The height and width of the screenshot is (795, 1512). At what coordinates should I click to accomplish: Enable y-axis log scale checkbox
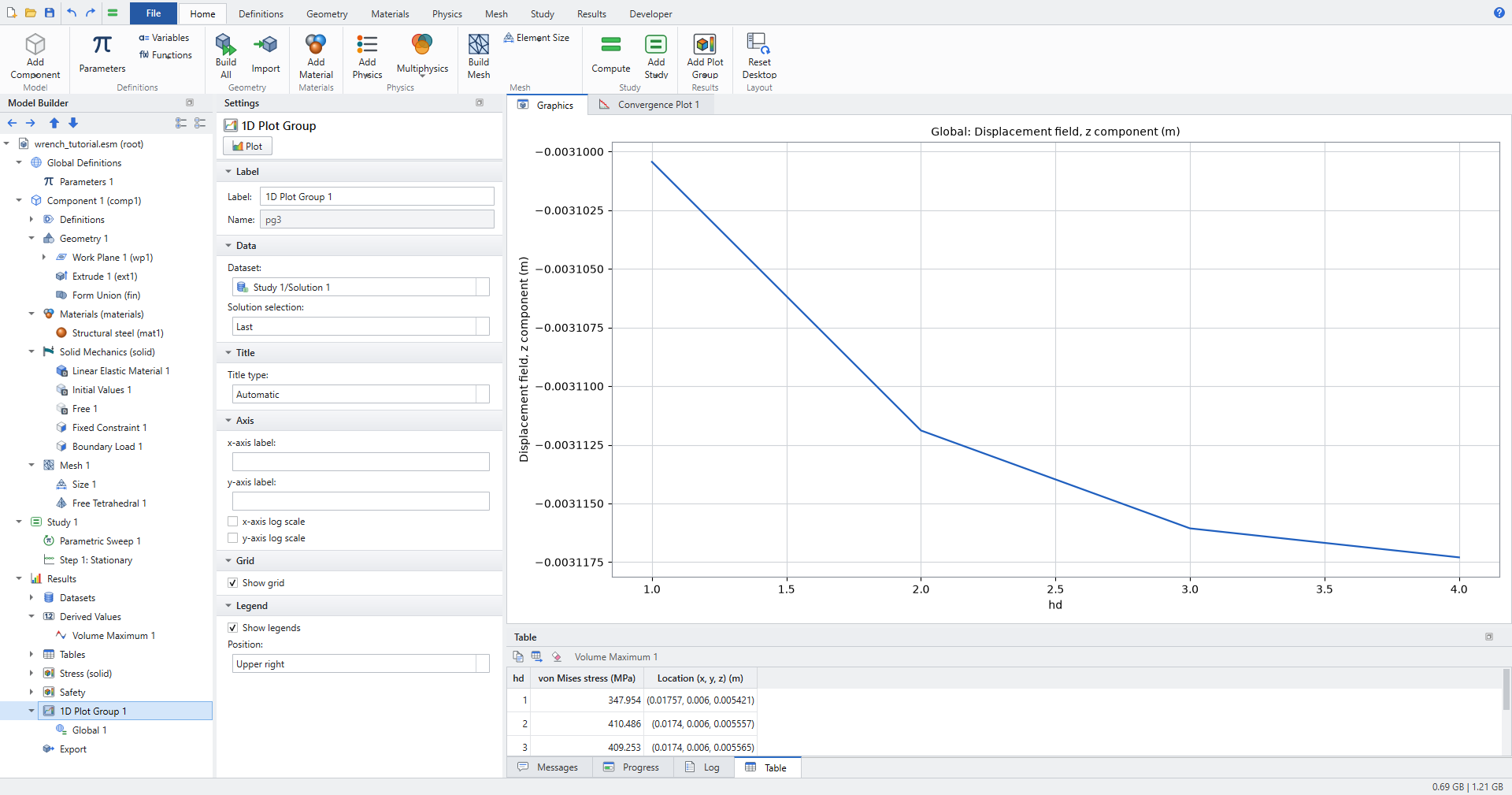(233, 538)
